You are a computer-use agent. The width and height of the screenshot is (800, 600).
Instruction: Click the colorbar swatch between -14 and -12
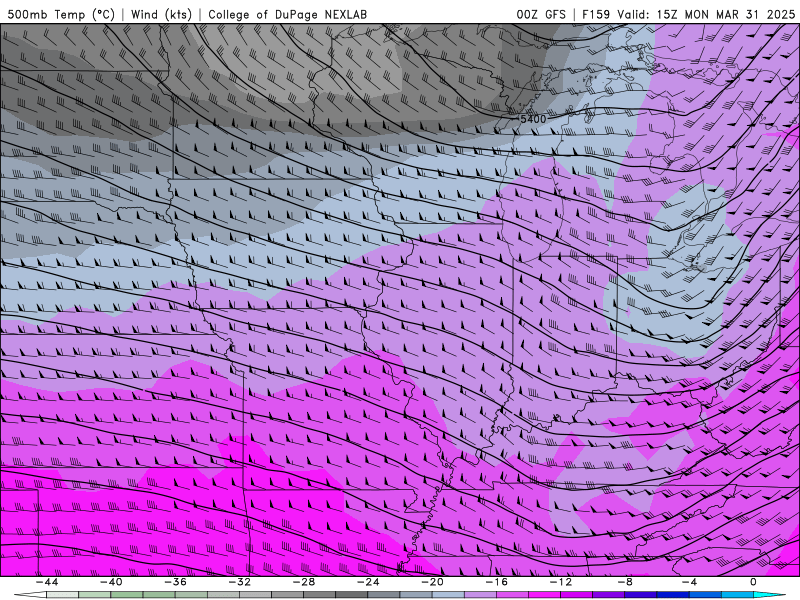coord(544,595)
